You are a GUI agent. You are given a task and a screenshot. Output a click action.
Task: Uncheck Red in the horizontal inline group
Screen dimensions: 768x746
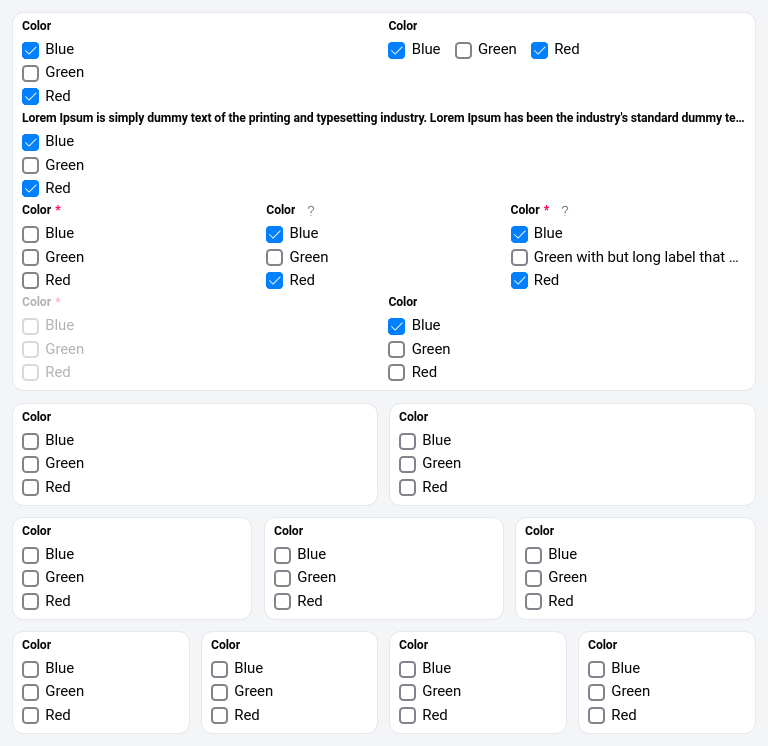[540, 50]
